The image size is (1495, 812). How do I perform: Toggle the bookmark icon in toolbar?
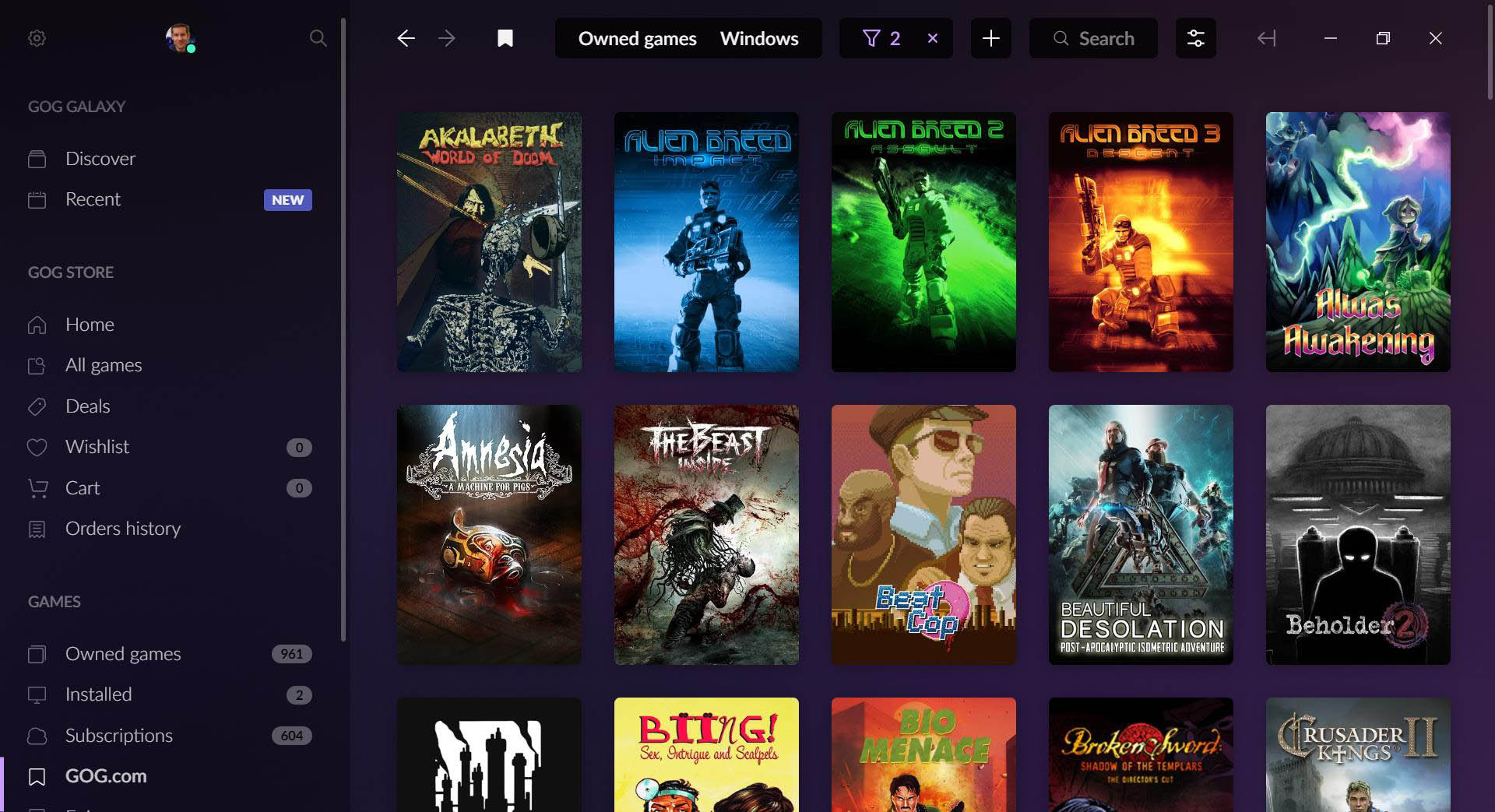click(505, 38)
